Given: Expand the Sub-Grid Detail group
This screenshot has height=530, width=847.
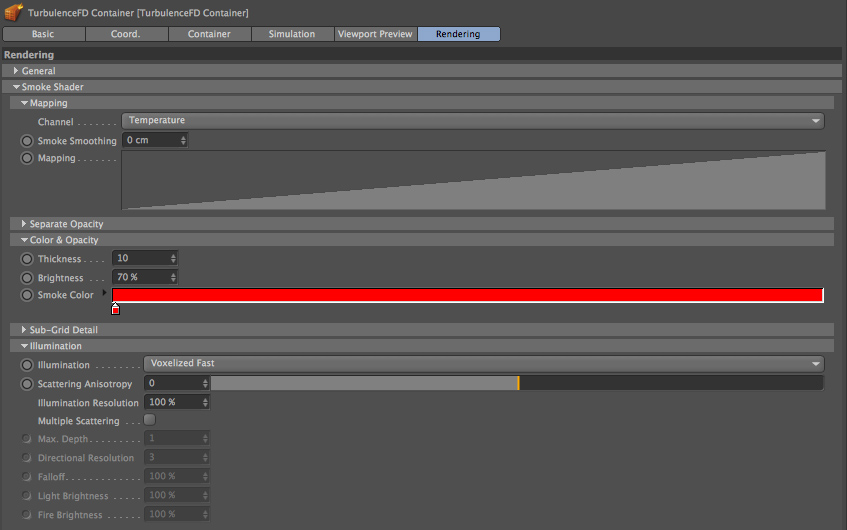Looking at the screenshot, I should tap(24, 330).
